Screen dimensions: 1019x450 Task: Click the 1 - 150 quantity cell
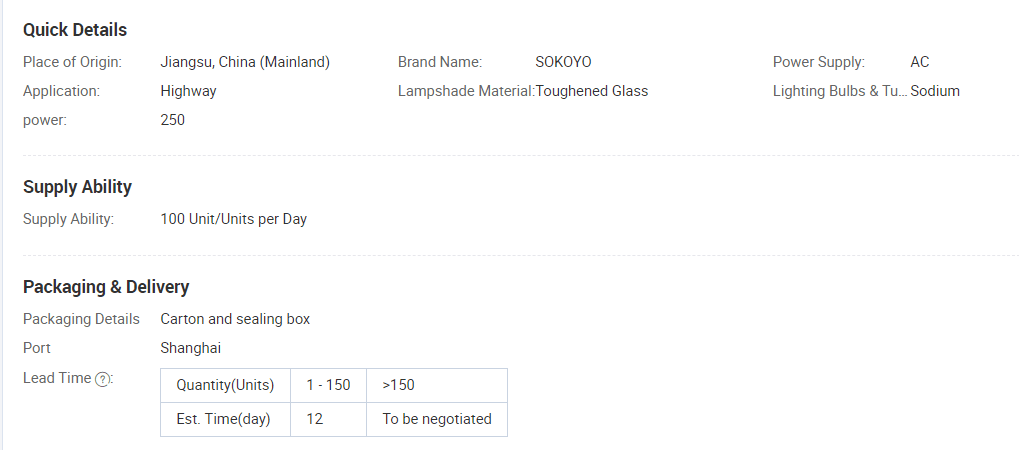328,386
